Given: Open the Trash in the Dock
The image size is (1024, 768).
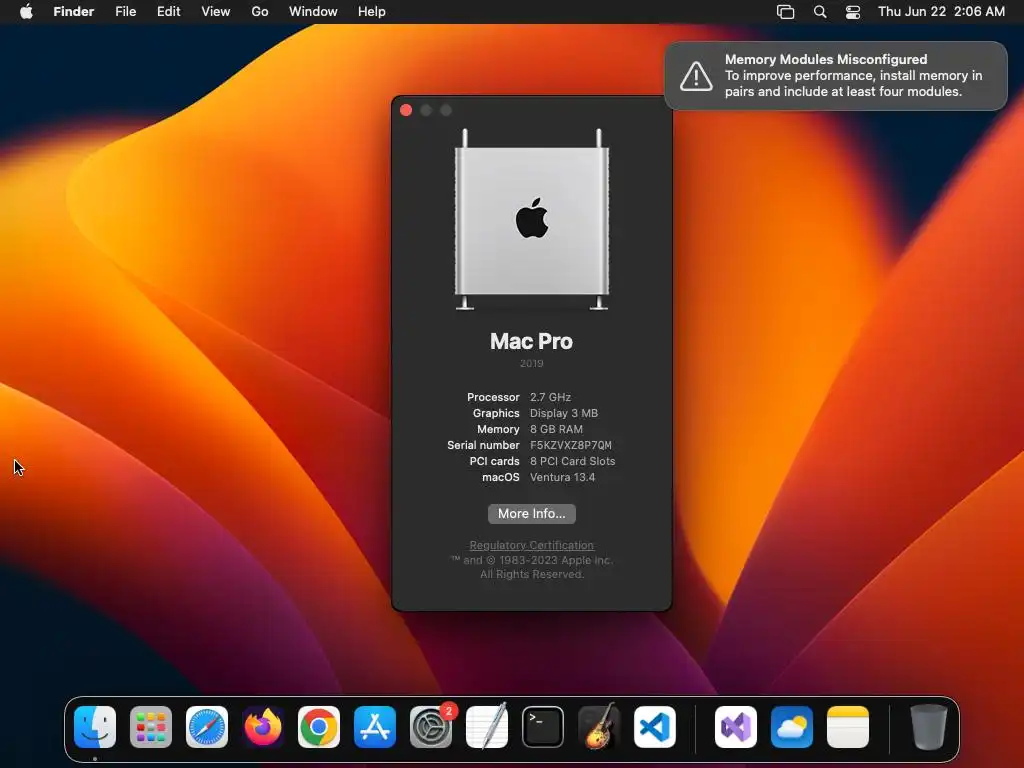Looking at the screenshot, I should (929, 727).
